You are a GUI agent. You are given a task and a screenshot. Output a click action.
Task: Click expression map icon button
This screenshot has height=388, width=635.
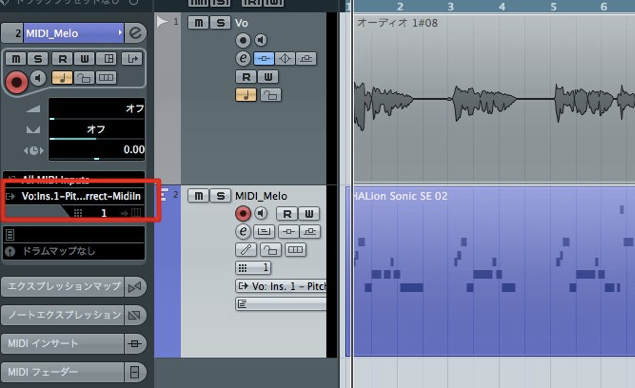coord(135,287)
